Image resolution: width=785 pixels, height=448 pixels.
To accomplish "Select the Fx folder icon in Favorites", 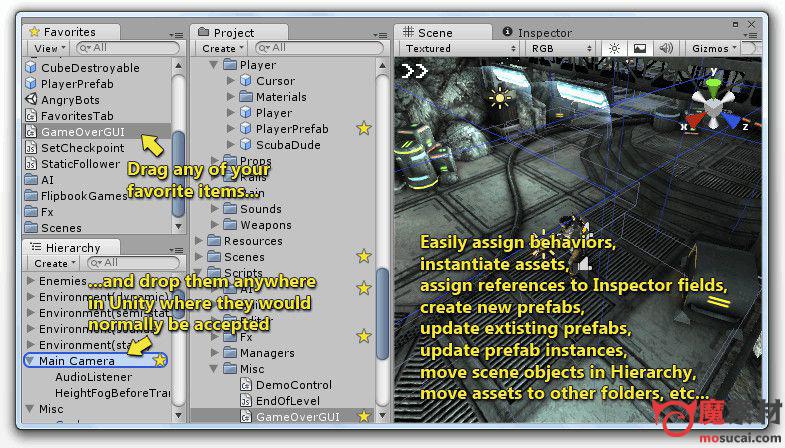I will pyautogui.click(x=31, y=212).
